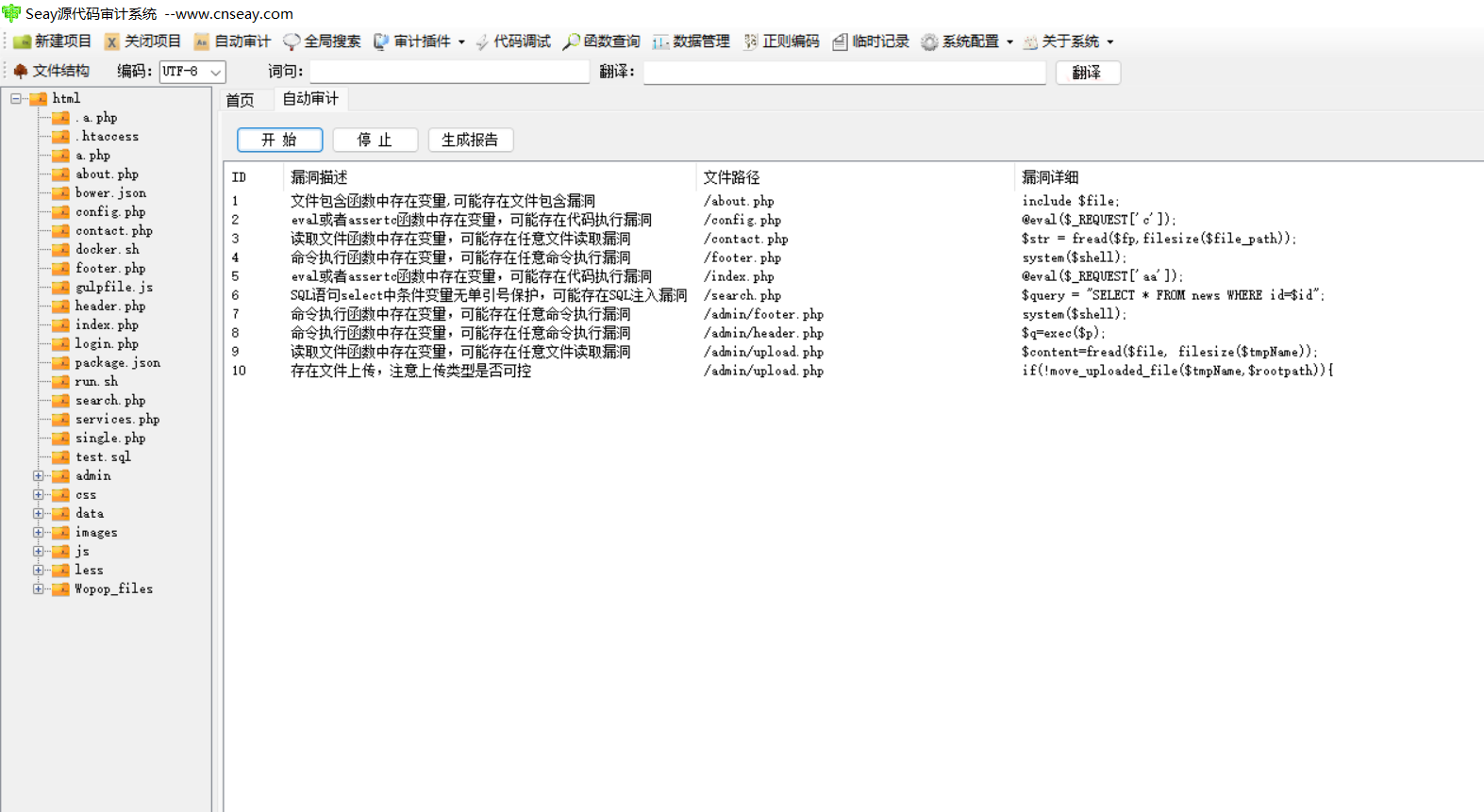The width and height of the screenshot is (1484, 812).
Task: Expand the data folder
Action: click(x=39, y=513)
